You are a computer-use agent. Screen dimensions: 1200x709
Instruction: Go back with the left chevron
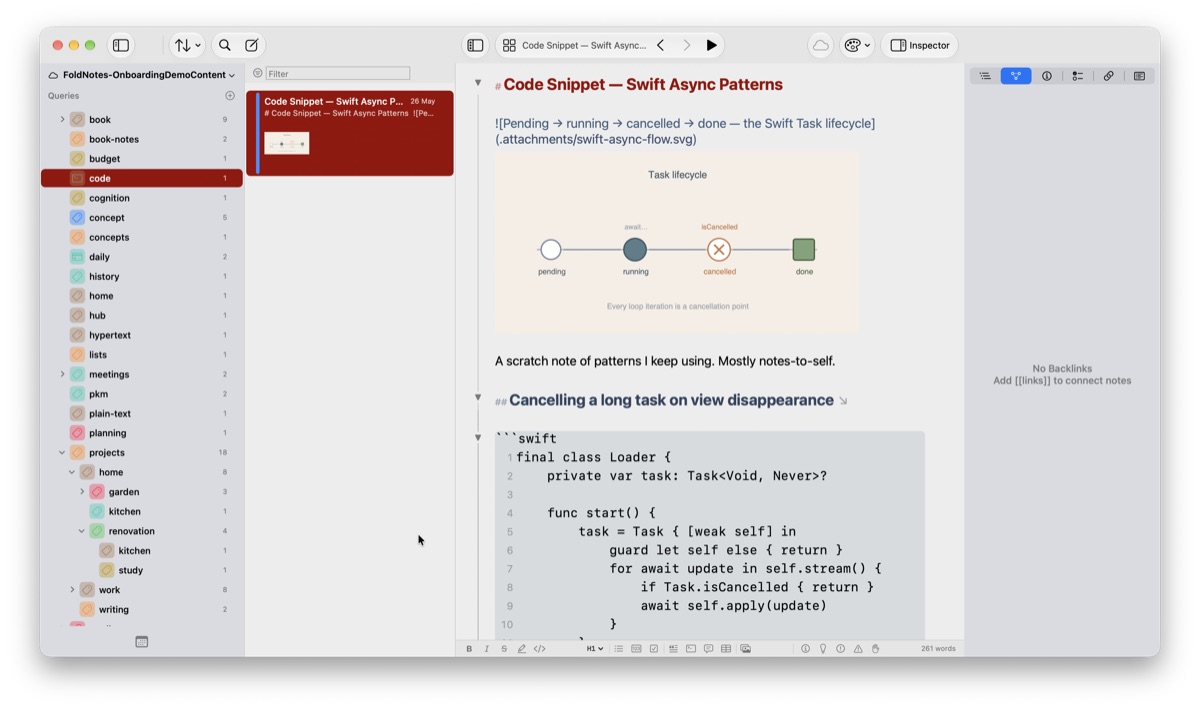point(661,45)
